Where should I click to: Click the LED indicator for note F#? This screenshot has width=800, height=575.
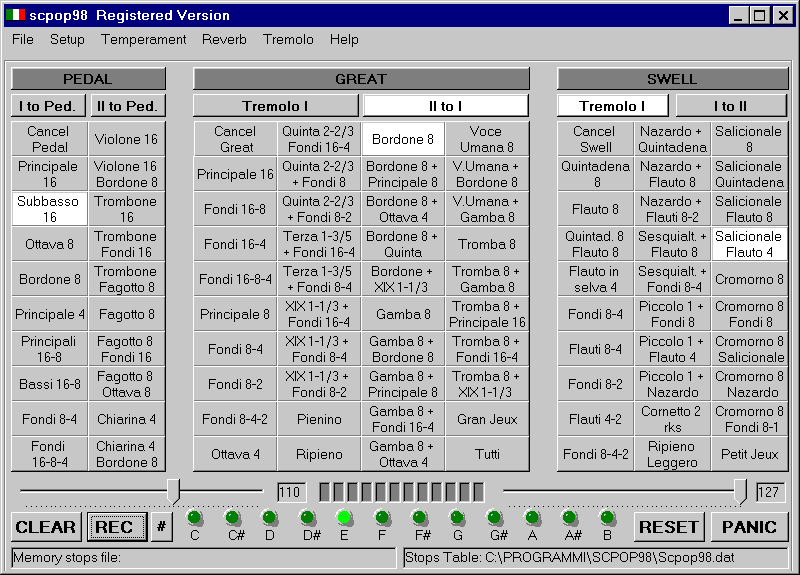[x=420, y=517]
